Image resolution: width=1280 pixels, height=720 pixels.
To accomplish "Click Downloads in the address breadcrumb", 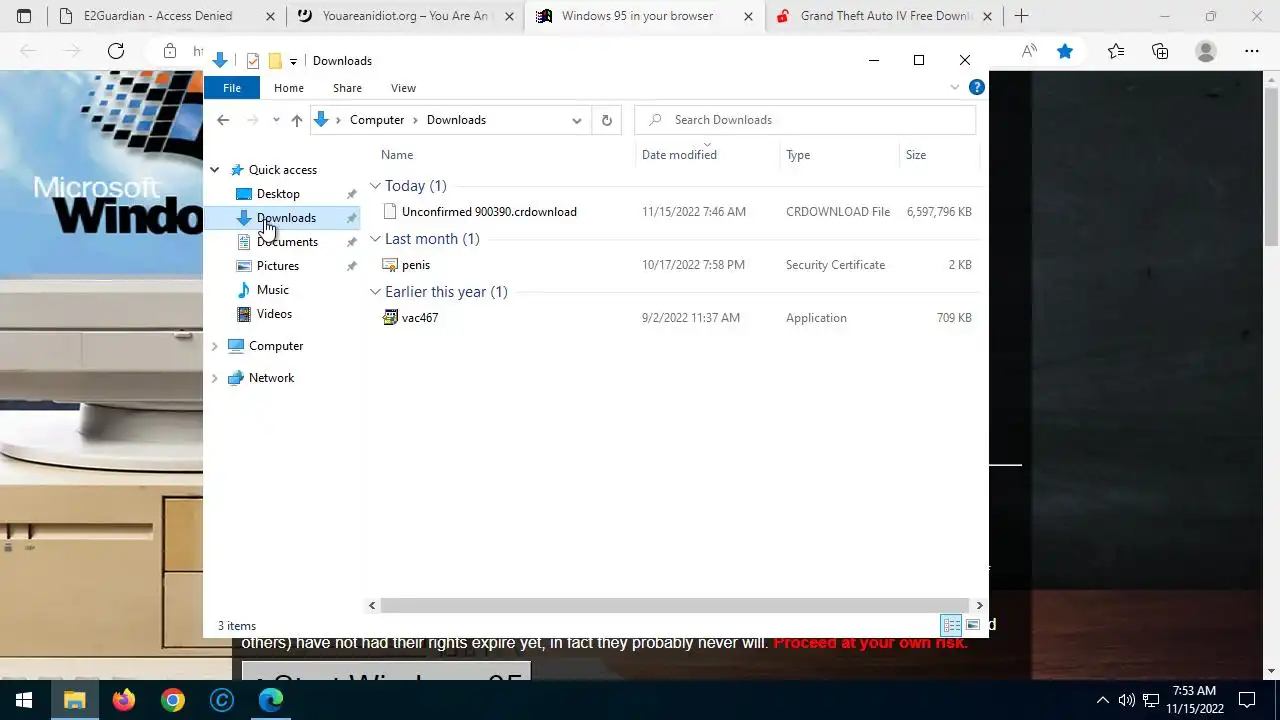I will (x=456, y=120).
